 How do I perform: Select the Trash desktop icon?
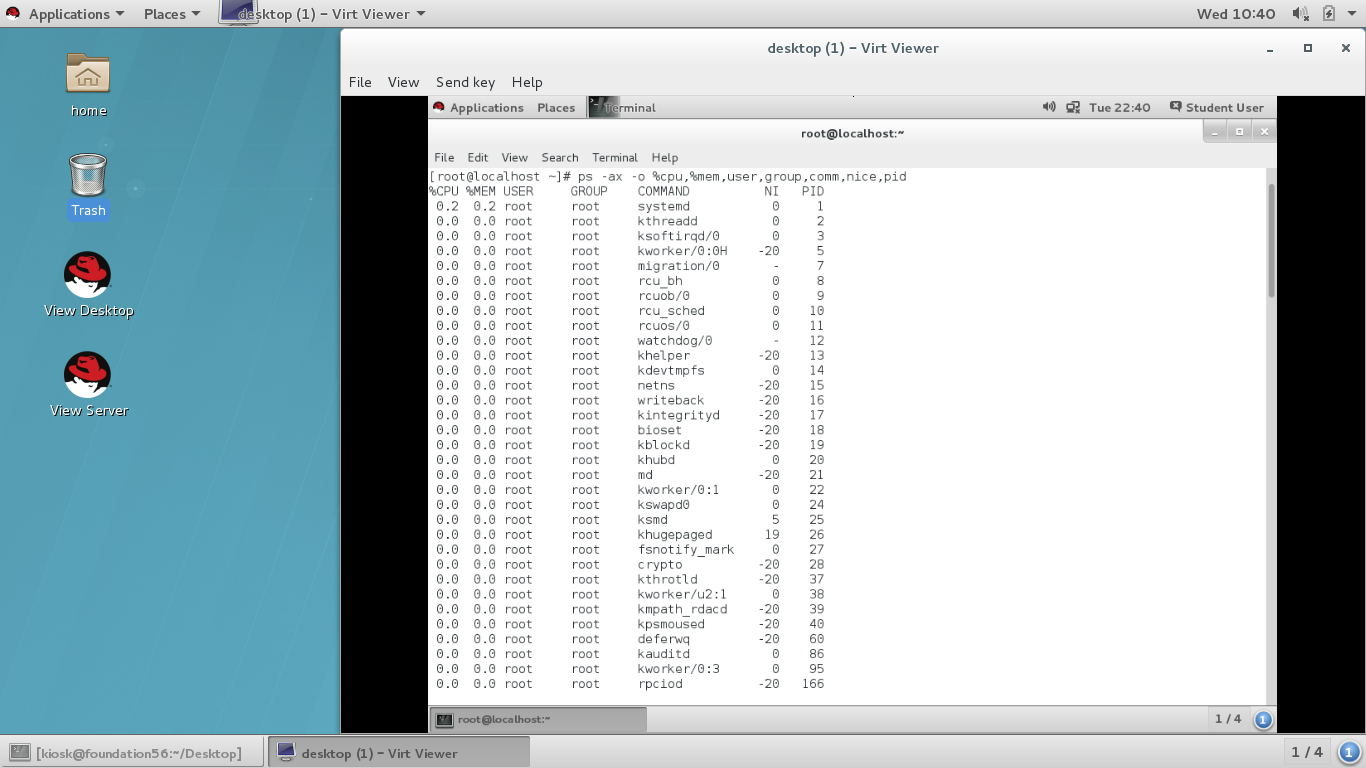88,174
